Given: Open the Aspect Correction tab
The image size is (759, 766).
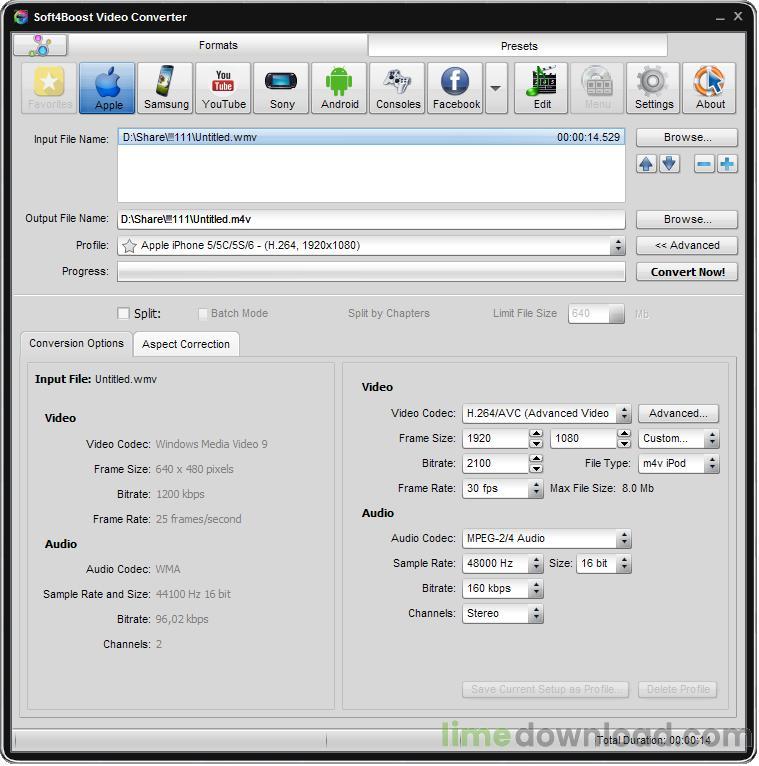Looking at the screenshot, I should click(186, 344).
